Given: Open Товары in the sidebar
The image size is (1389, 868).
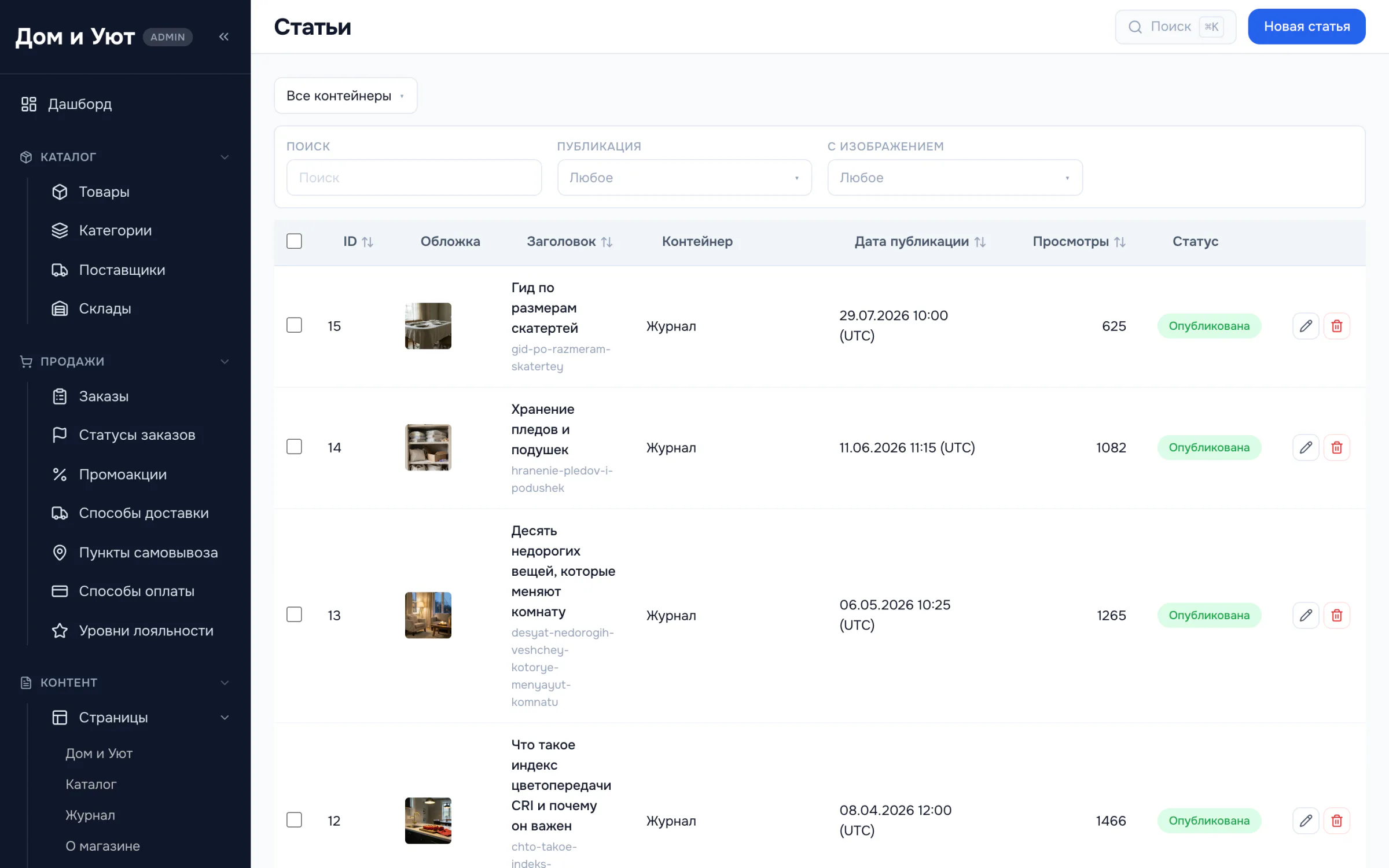Looking at the screenshot, I should [104, 192].
